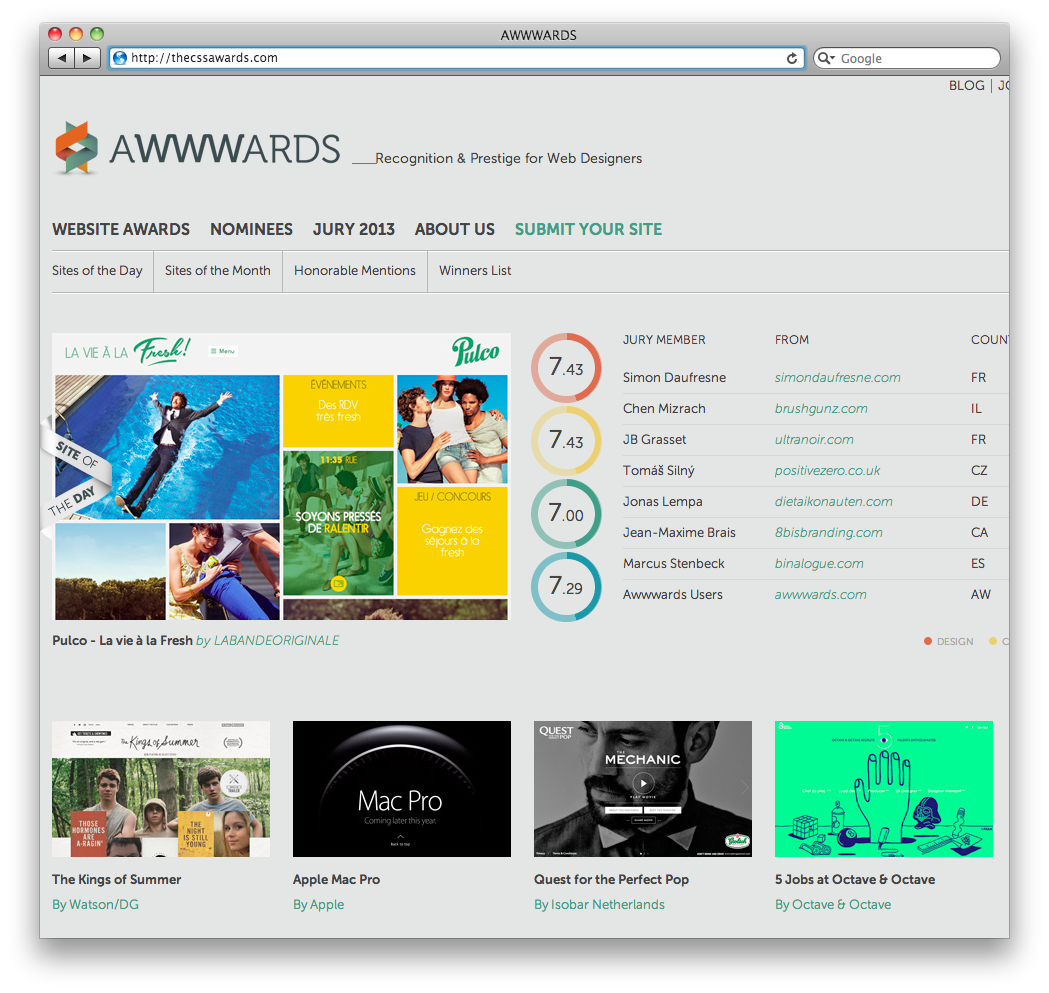
Task: Select jury member Jean-Maxime Brais
Action: pos(679,533)
